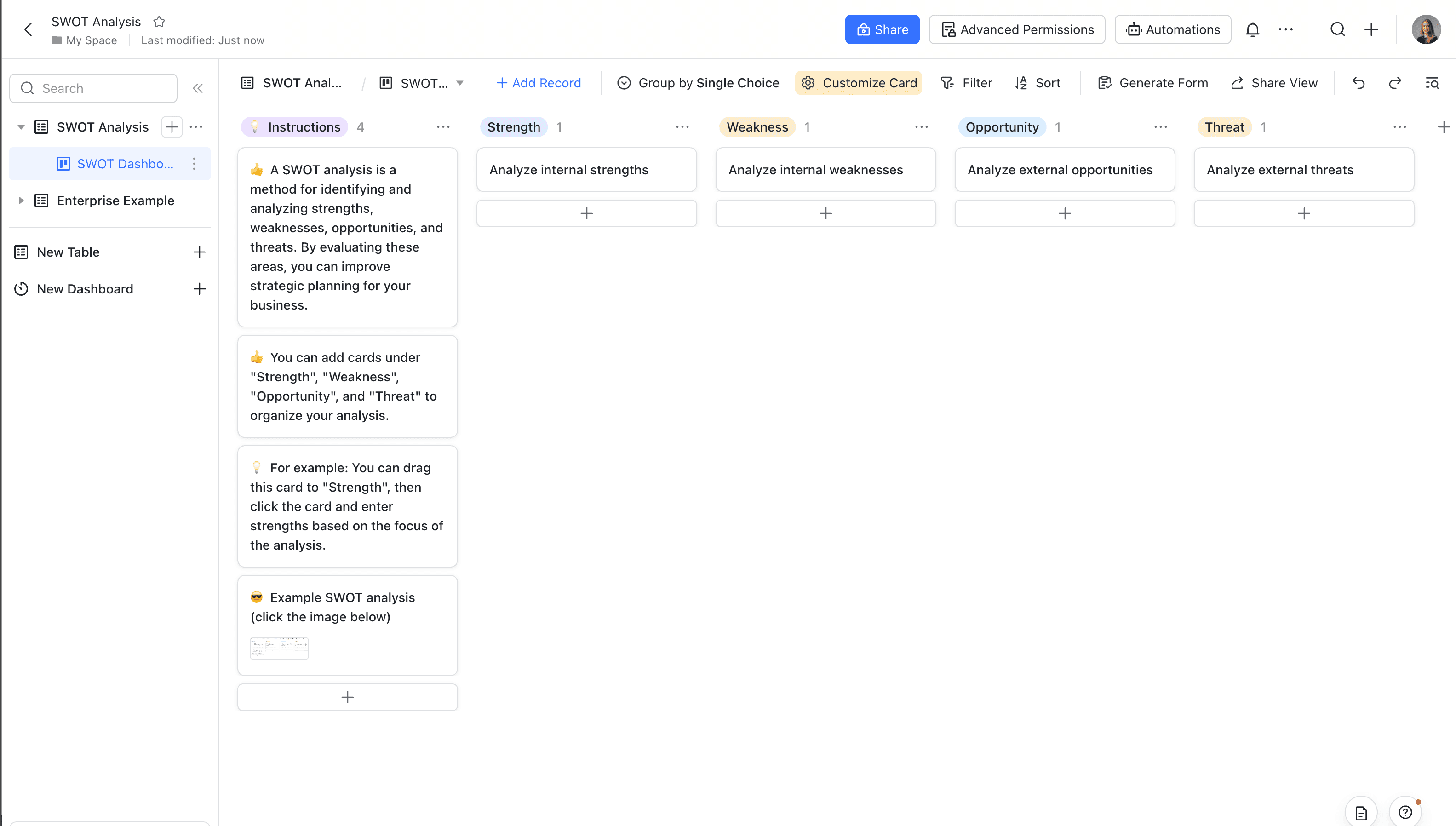Open the find records icon
Screen dimensions: 1456x826
[1432, 83]
